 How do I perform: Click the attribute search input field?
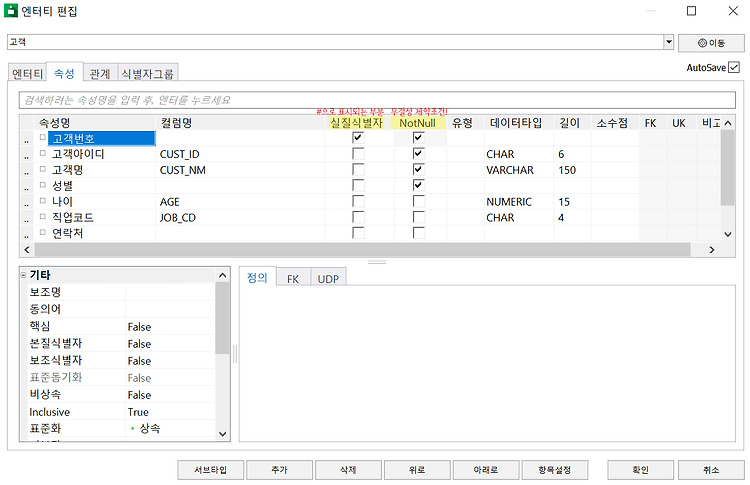377,100
